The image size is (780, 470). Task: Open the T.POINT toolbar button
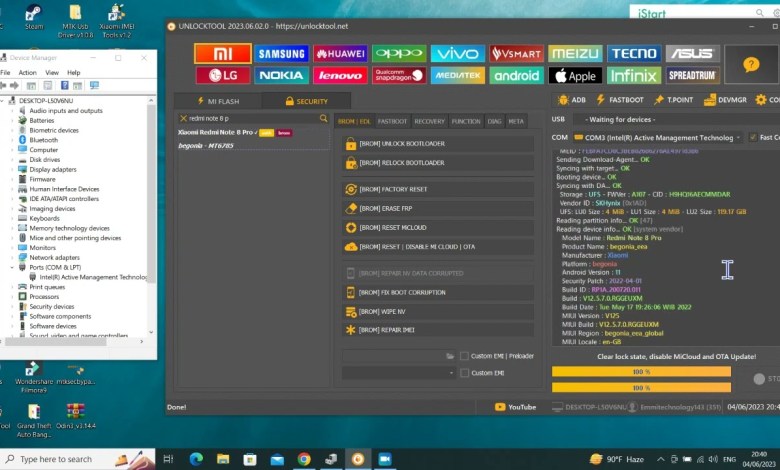pos(673,100)
